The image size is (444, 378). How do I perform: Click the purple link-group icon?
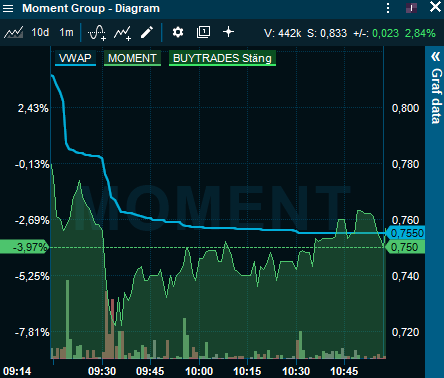click(x=411, y=8)
